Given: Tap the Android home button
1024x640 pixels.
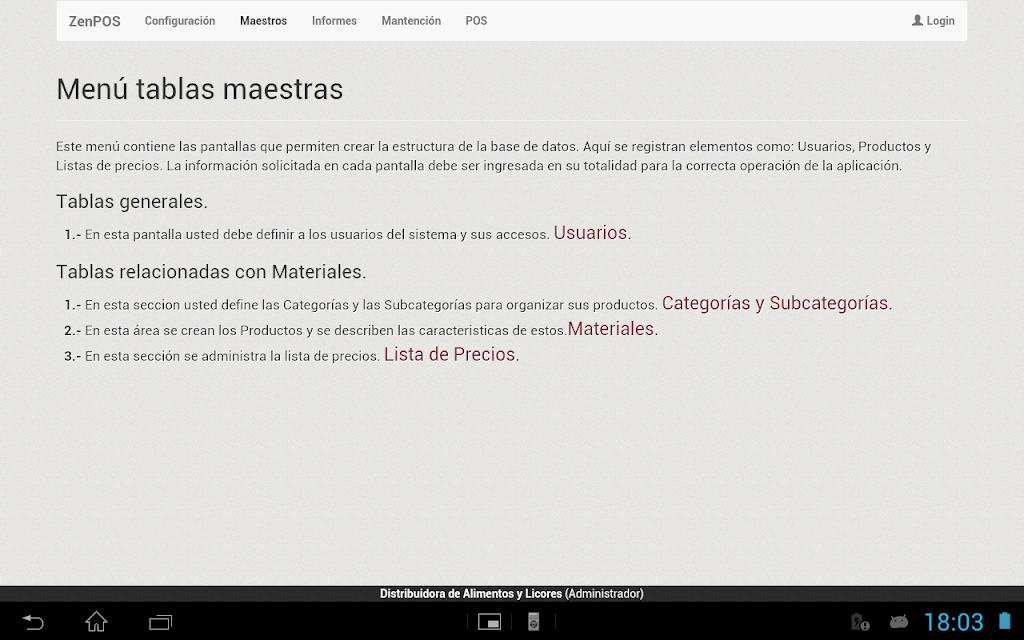Looking at the screenshot, I should [x=97, y=622].
